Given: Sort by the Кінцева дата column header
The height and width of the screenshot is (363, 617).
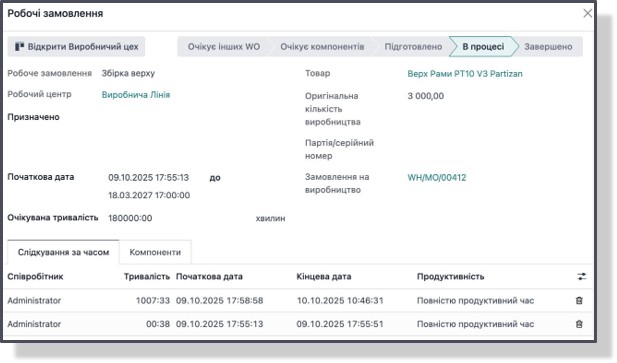Looking at the screenshot, I should coord(324,276).
